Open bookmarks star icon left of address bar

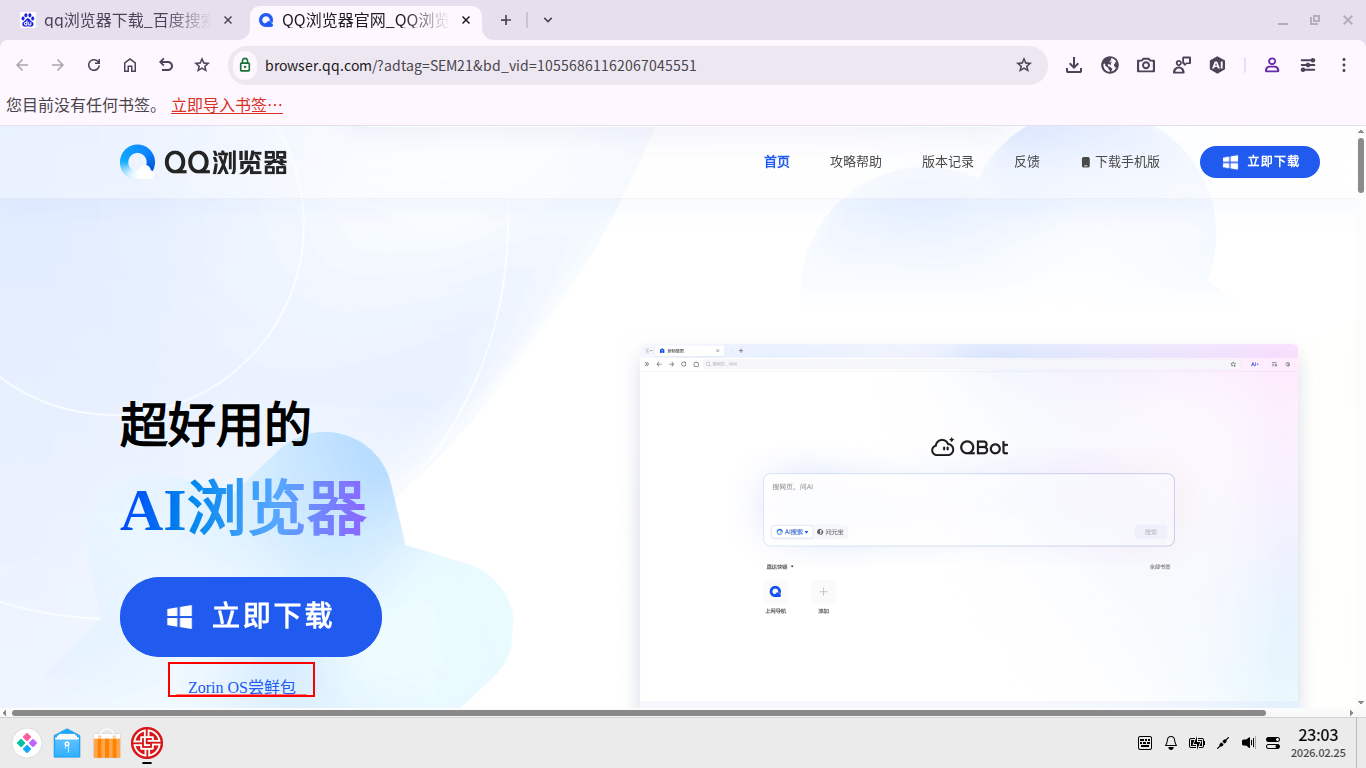202,65
